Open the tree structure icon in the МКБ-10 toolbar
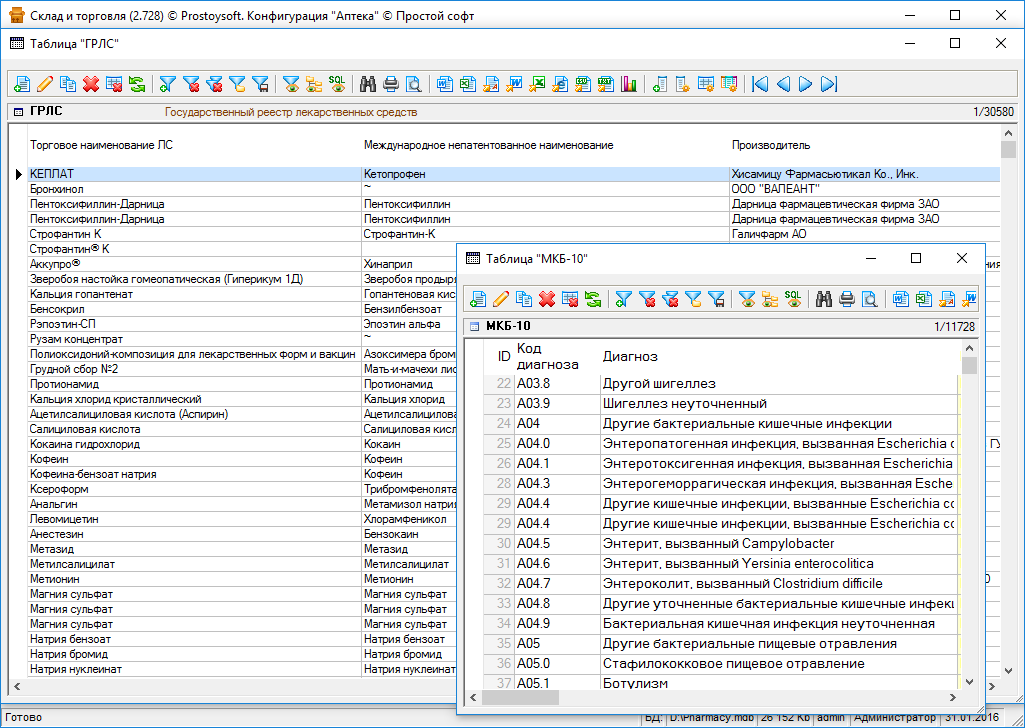The height and width of the screenshot is (728, 1025). pyautogui.click(x=770, y=299)
